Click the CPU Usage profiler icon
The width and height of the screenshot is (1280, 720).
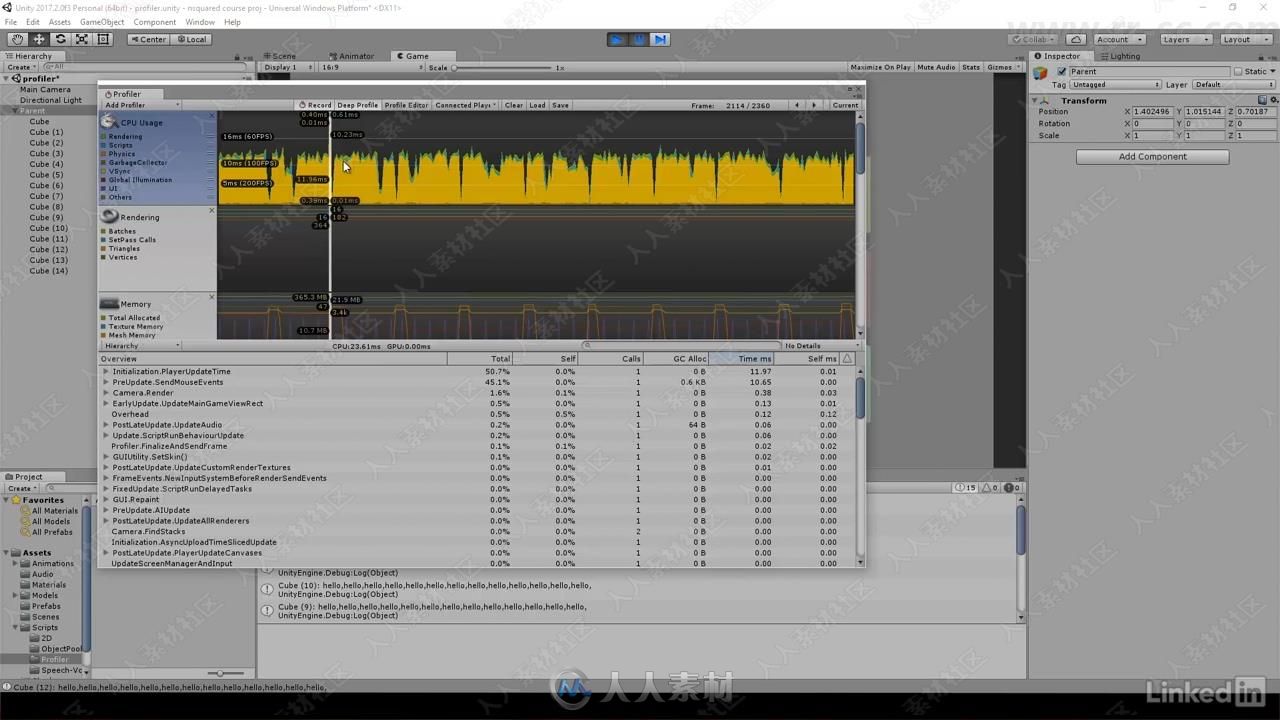point(109,122)
